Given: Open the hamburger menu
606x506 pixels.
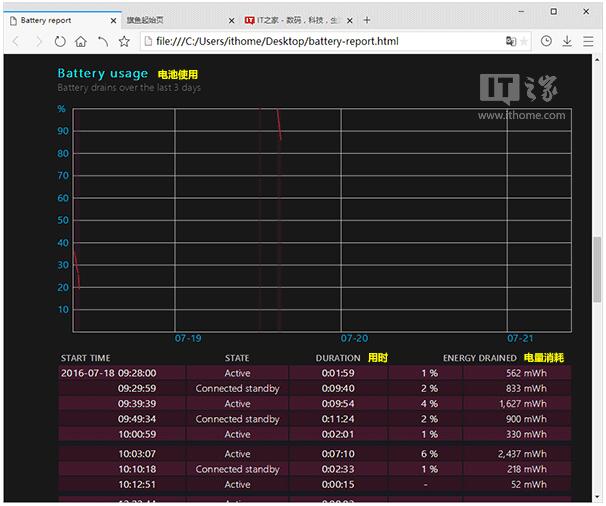Looking at the screenshot, I should click(588, 41).
